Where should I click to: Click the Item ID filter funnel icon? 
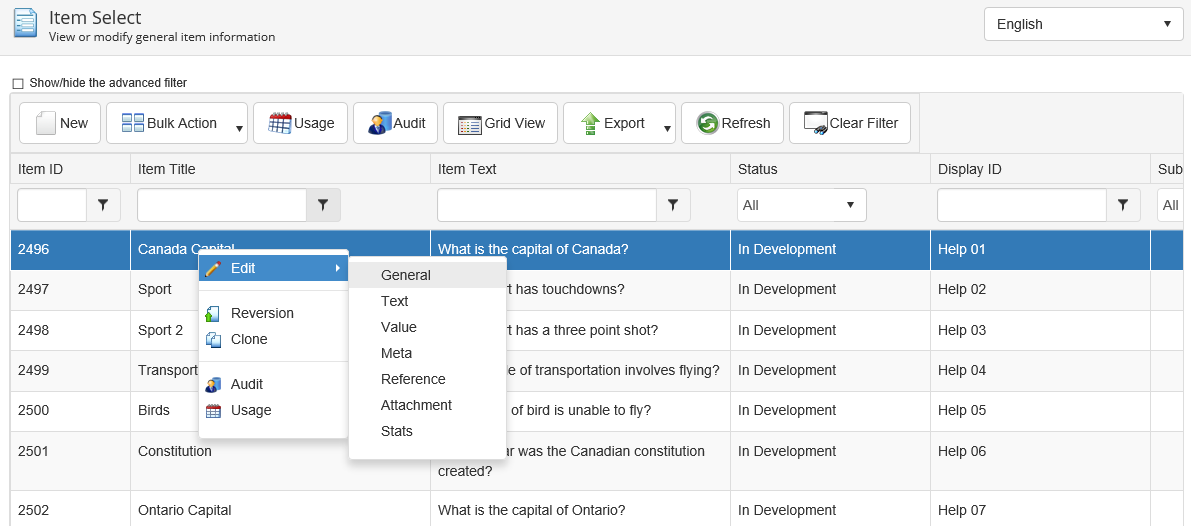click(103, 205)
